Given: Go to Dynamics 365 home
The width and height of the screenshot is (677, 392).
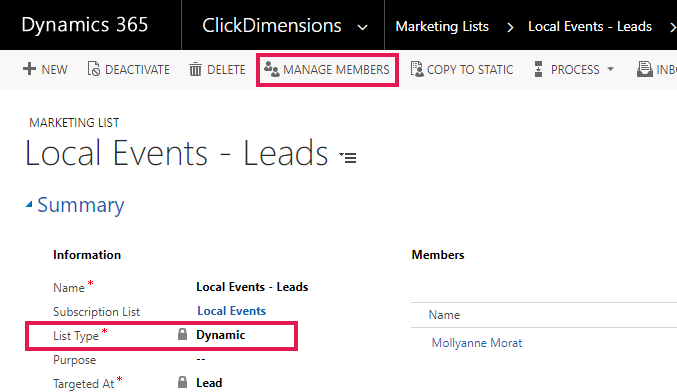Looking at the screenshot, I should 85,25.
